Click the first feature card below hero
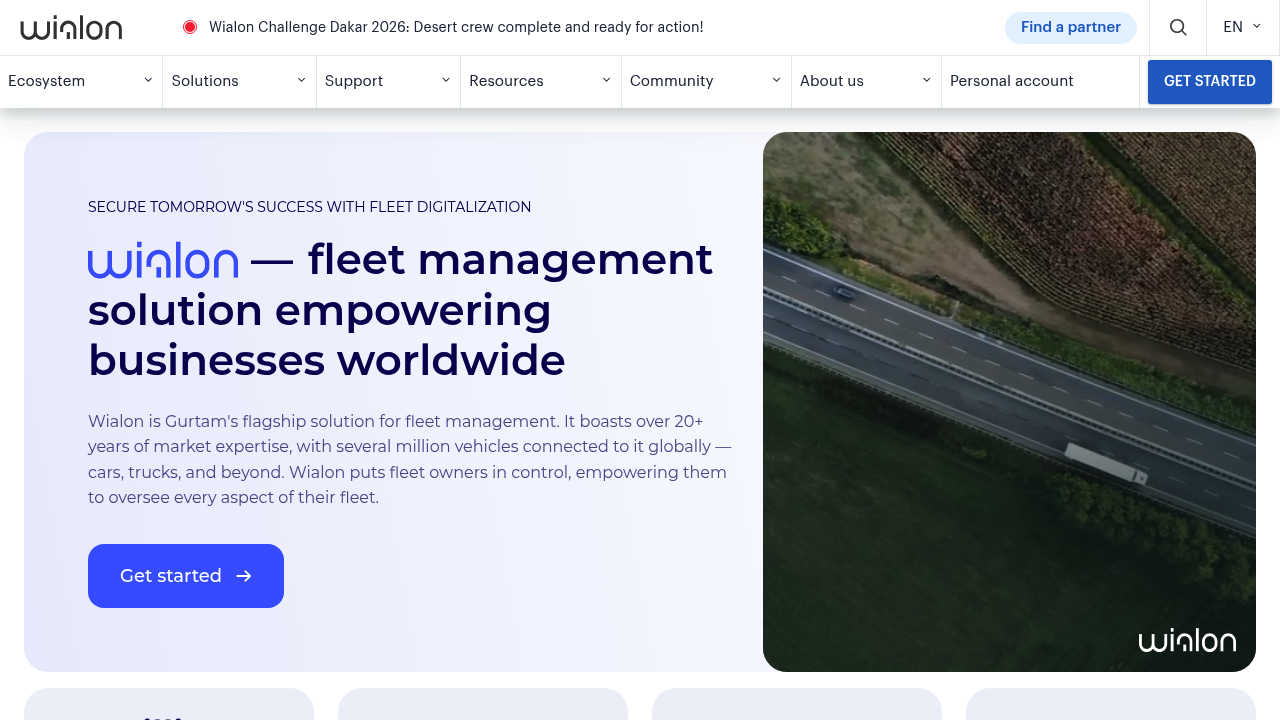Viewport: 1280px width, 720px height. tap(169, 704)
